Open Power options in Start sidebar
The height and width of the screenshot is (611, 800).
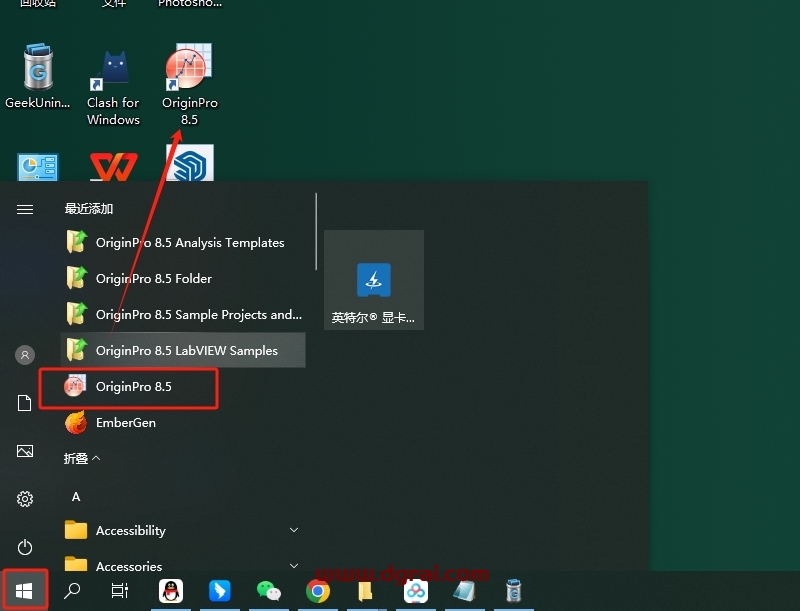[25, 547]
